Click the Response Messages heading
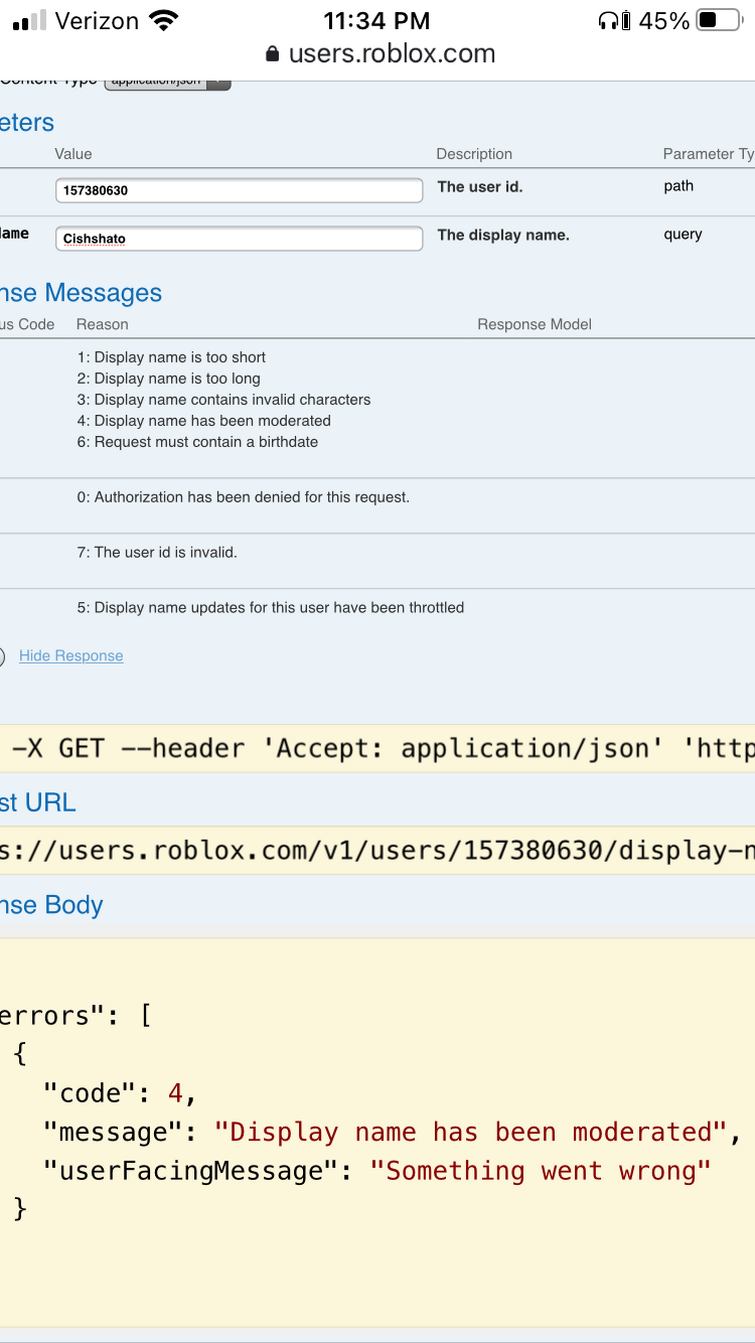Image resolution: width=755 pixels, height=1343 pixels. tap(81, 293)
